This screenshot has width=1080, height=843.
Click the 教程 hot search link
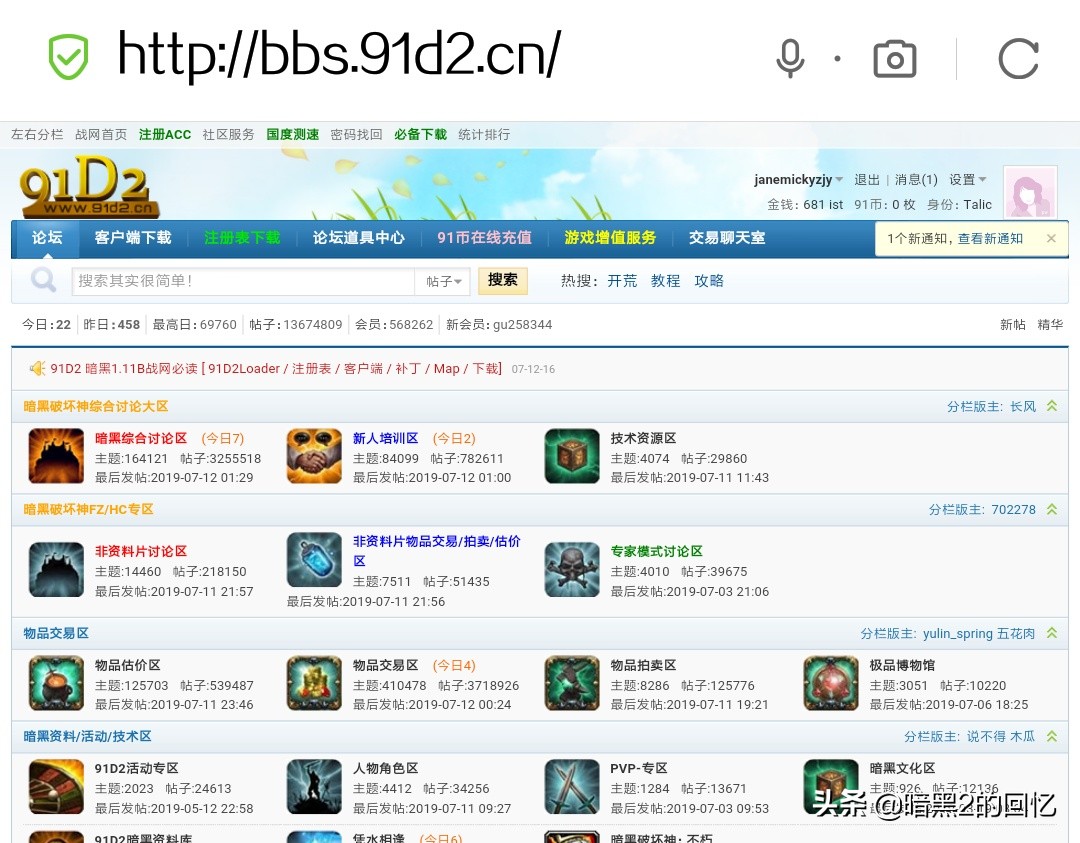coord(665,281)
